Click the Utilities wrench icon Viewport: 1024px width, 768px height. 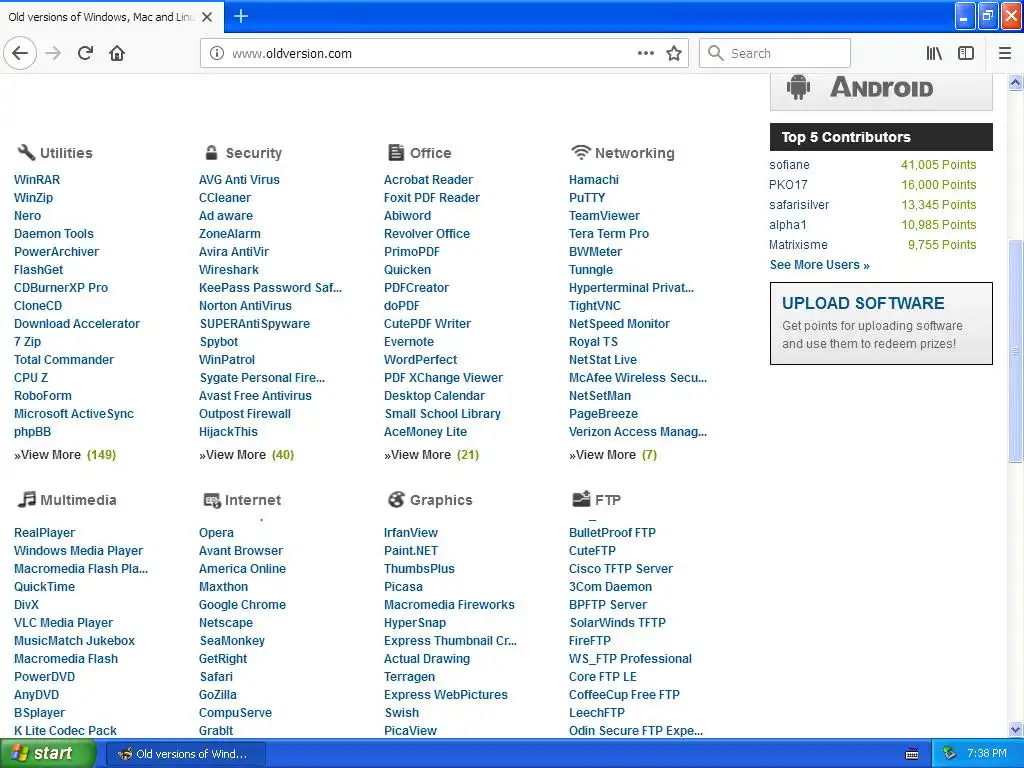pyautogui.click(x=26, y=152)
